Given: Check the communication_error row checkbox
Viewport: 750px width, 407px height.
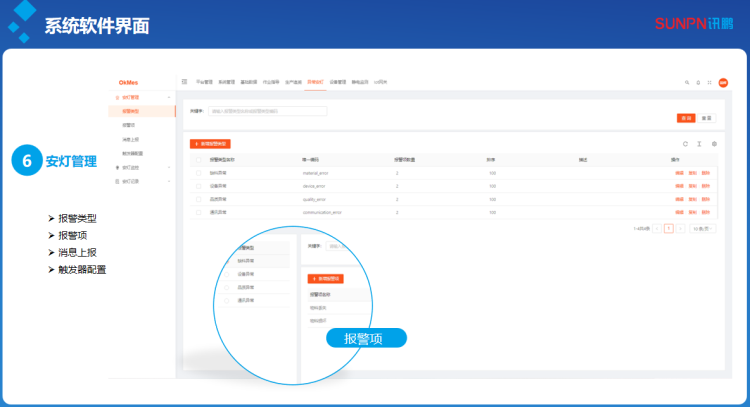Looking at the screenshot, I should (199, 212).
